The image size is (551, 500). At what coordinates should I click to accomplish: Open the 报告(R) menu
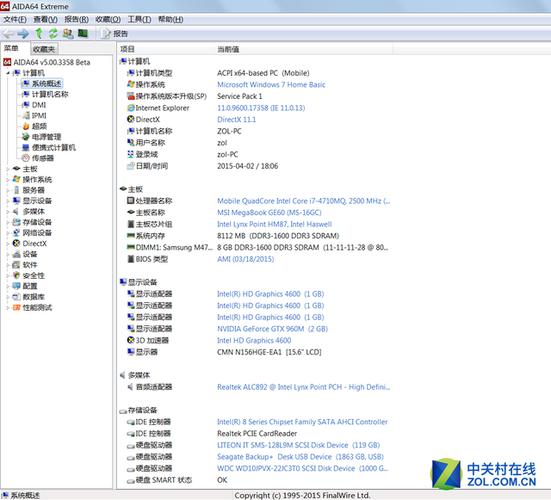coord(76,19)
